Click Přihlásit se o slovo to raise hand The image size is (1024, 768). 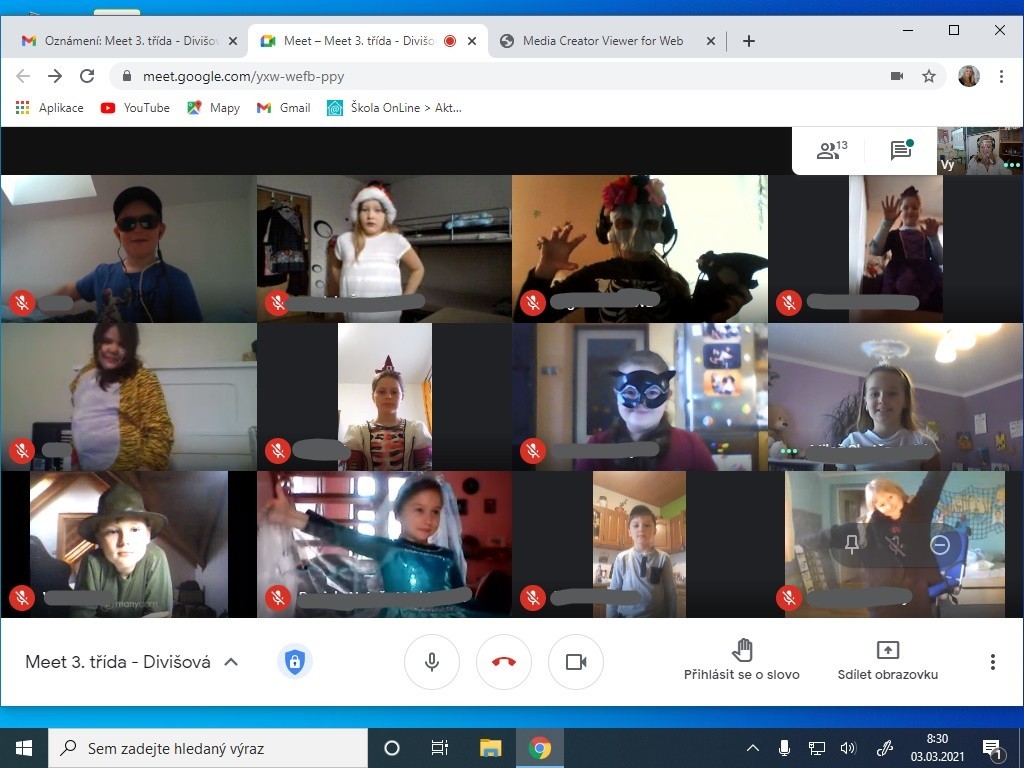741,660
